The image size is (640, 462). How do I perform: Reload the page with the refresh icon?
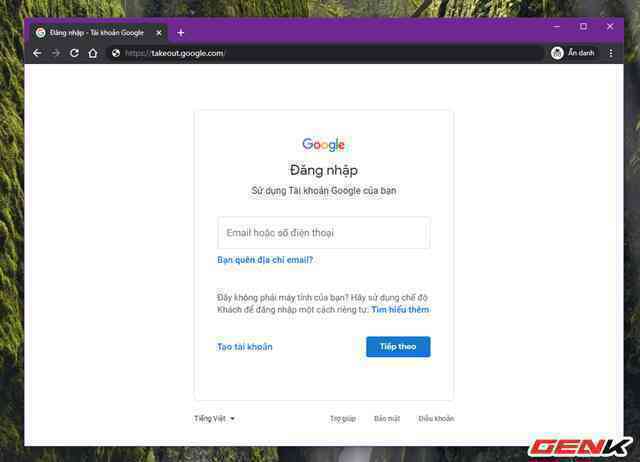(x=74, y=53)
